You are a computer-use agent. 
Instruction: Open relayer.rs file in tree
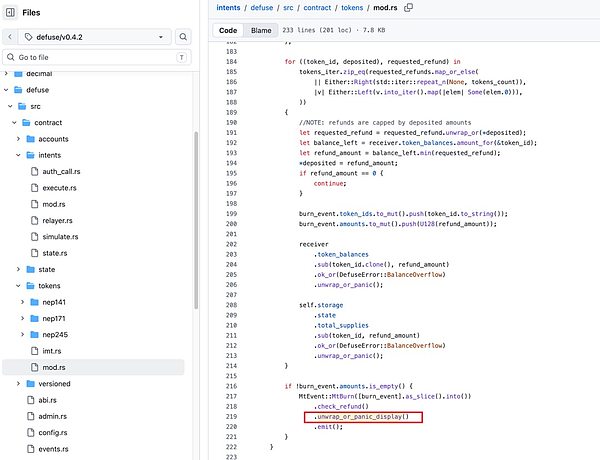(57, 221)
